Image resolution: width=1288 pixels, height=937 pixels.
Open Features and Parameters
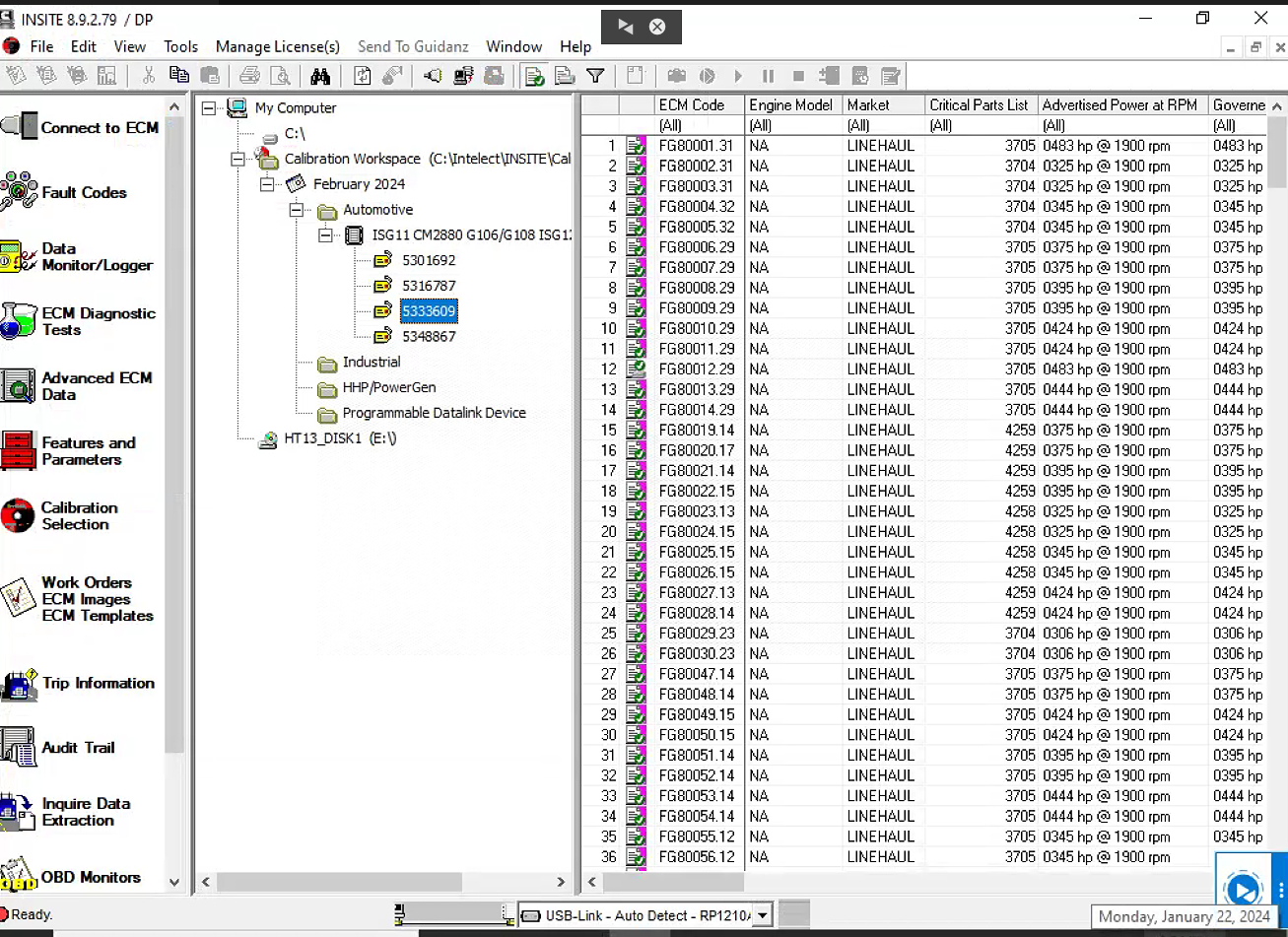tap(69, 451)
